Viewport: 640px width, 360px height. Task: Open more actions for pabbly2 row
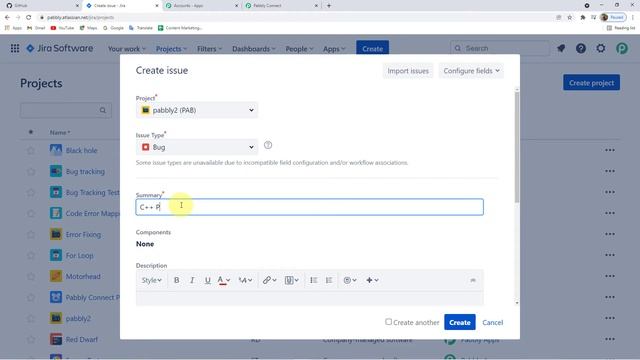(610, 318)
